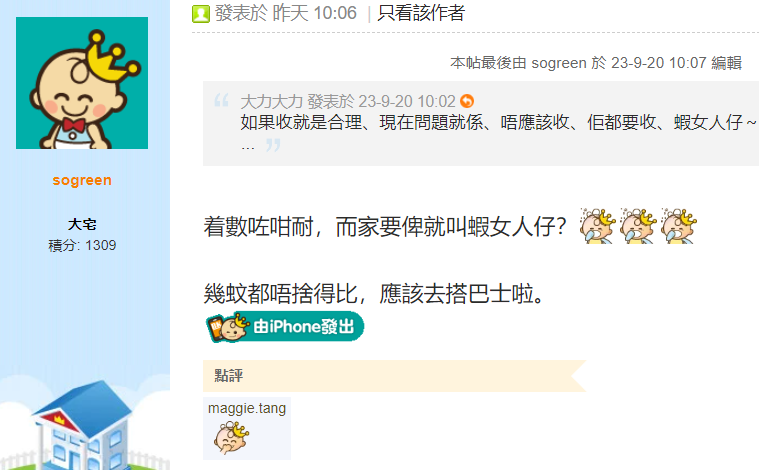Click the 發表於 昨天 10:06 timestamp
The width and height of the screenshot is (759, 470).
(286, 13)
